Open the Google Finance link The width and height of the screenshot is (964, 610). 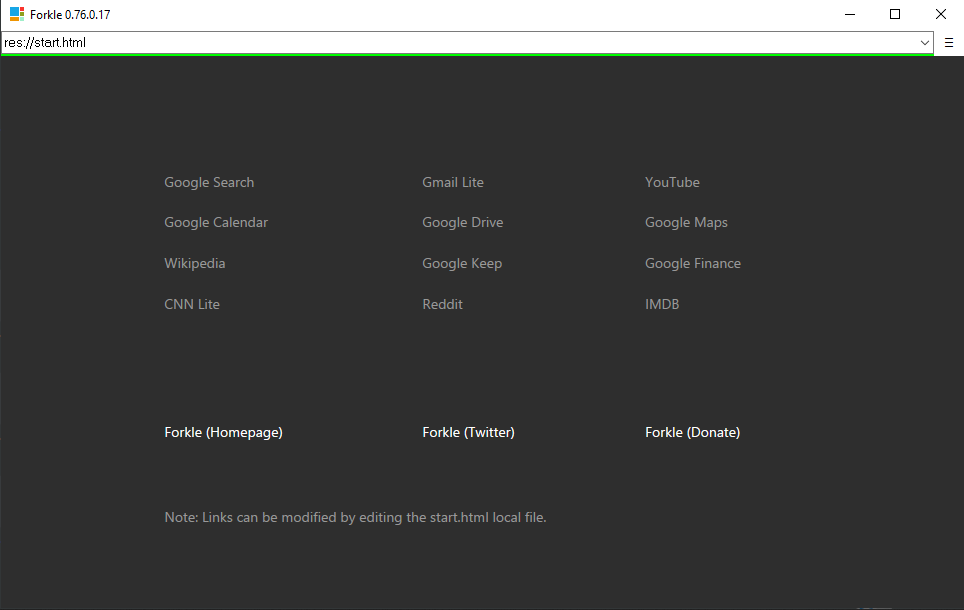click(x=693, y=263)
